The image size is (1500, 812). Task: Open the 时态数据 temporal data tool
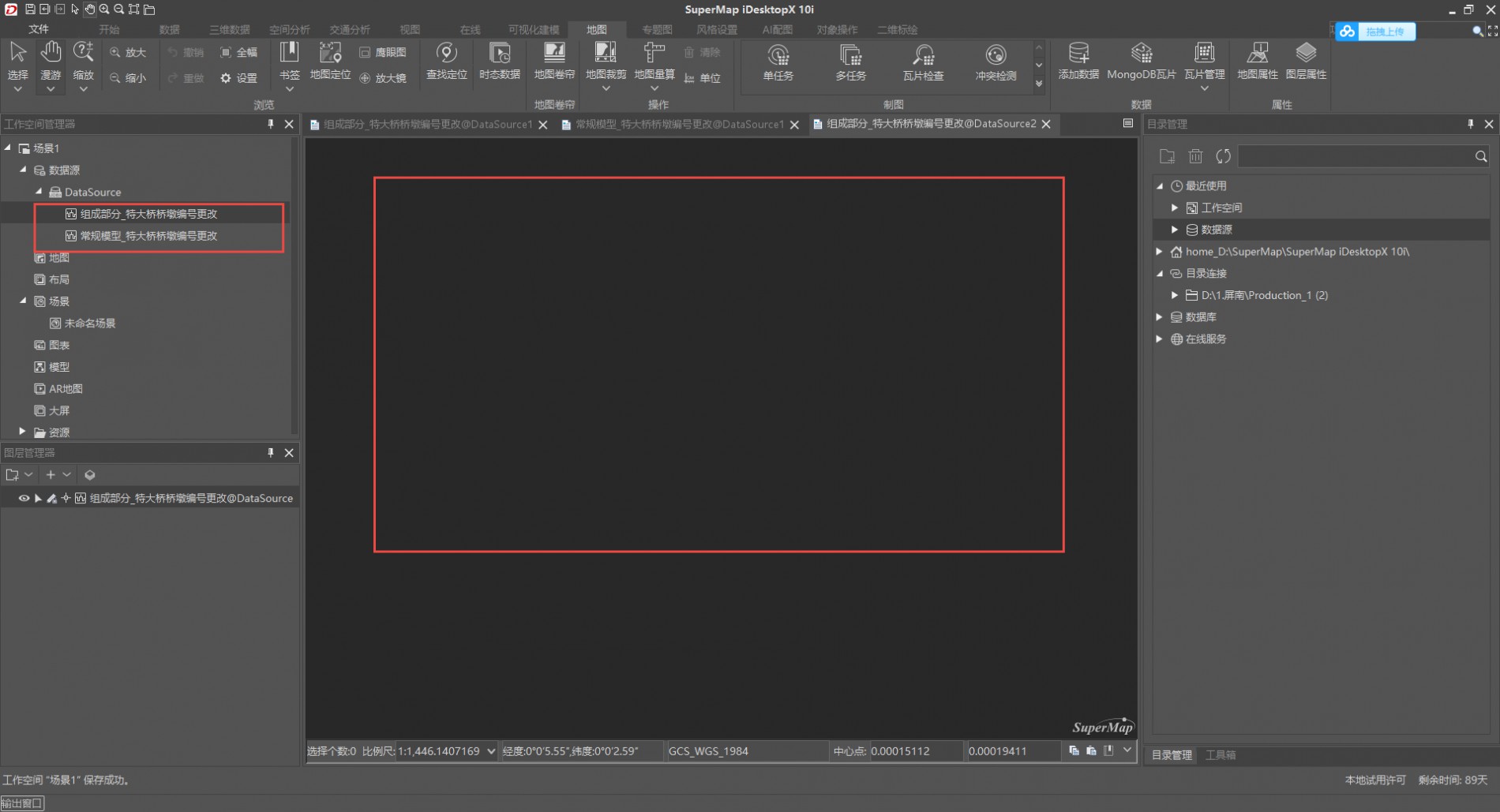coord(500,61)
